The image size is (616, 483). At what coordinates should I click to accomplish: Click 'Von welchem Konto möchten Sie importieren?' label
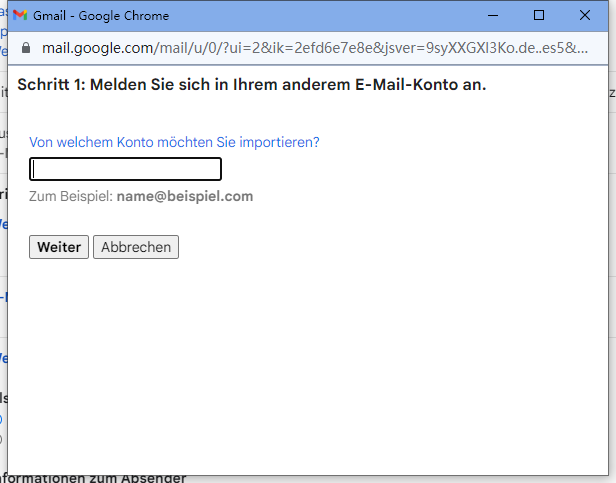point(174,142)
